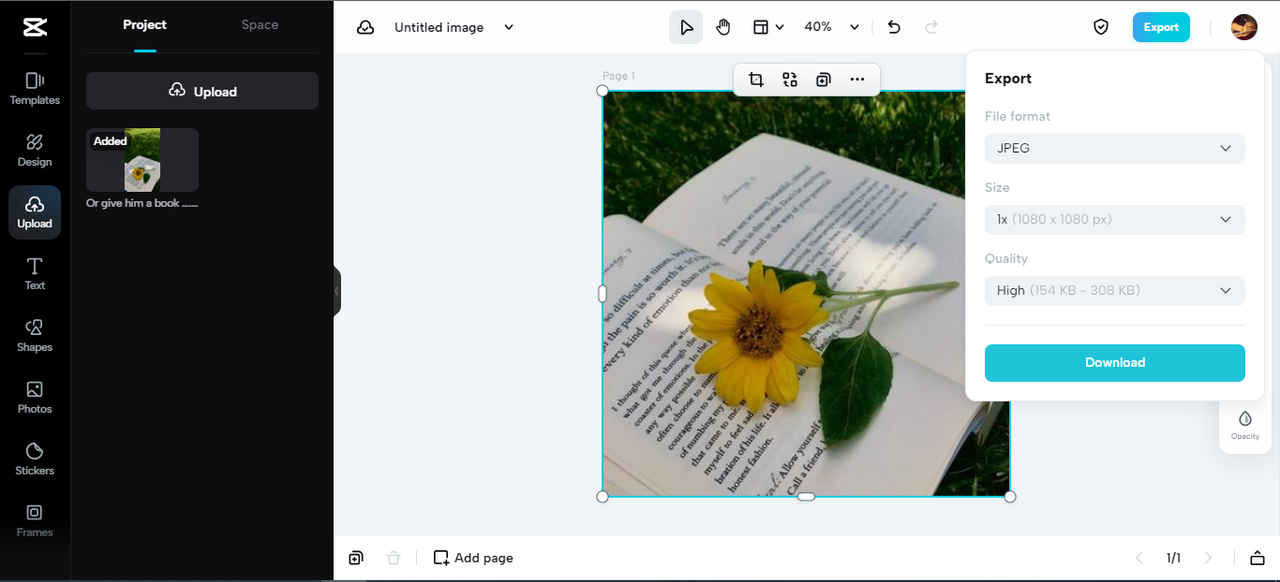Click the blue Export button
This screenshot has width=1280, height=582.
[x=1161, y=27]
